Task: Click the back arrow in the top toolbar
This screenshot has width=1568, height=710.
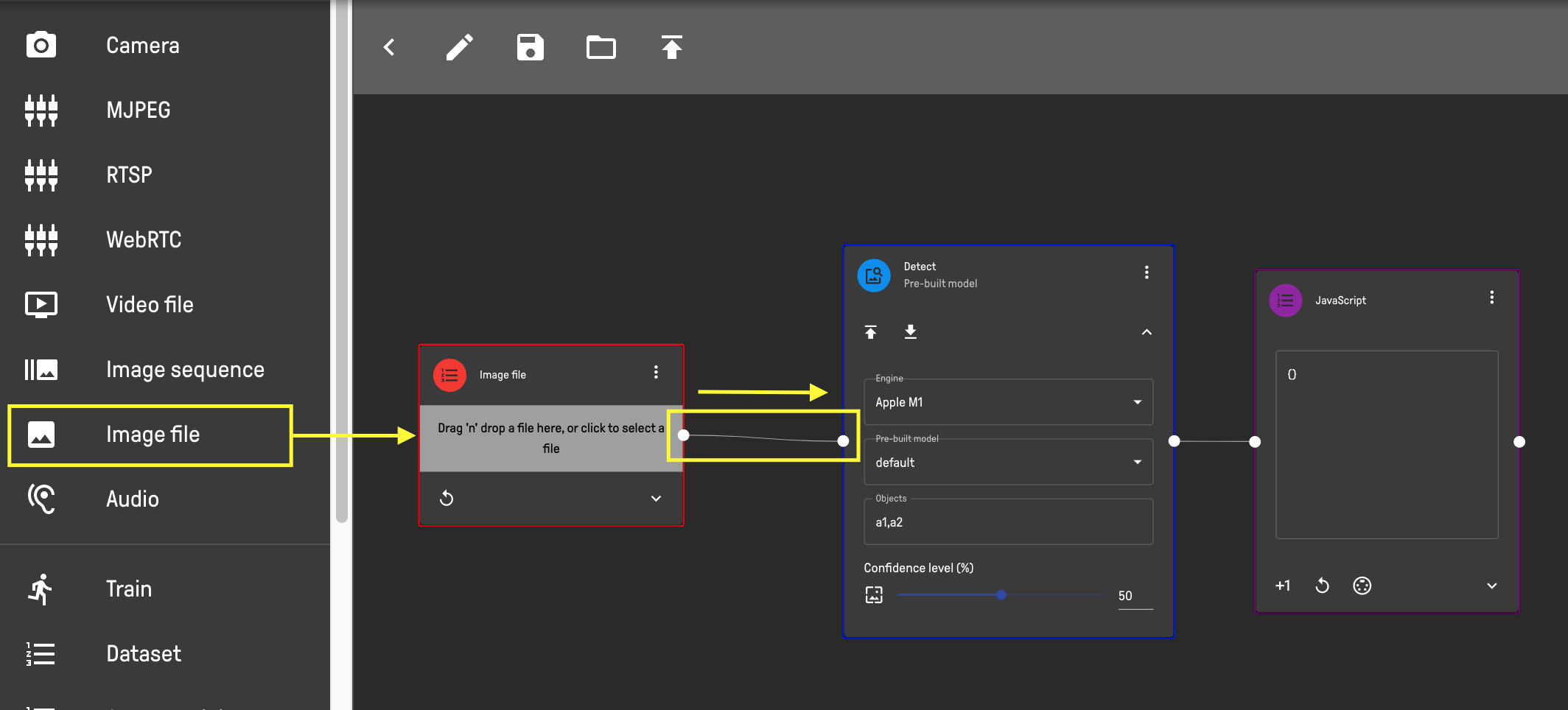Action: point(390,48)
